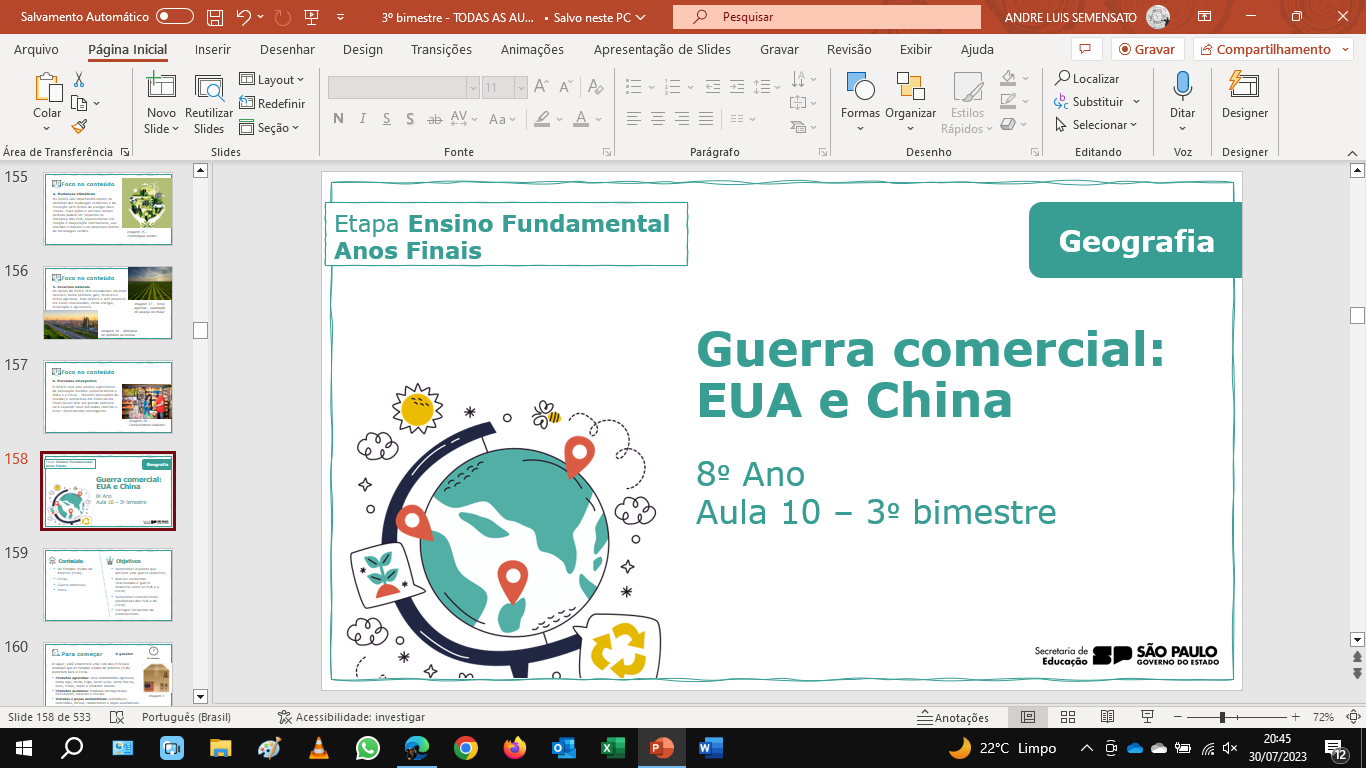The image size is (1366, 768).
Task: Switch to Slide Sorter view icon
Action: point(1067,717)
